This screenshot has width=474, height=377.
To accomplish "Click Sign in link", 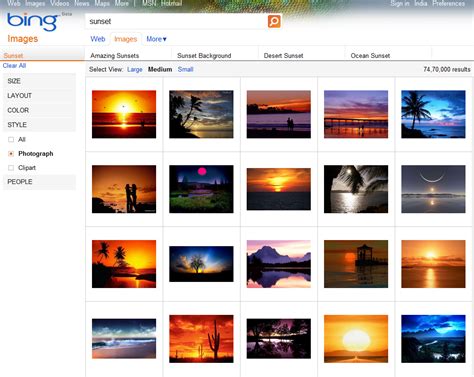I will (400, 3).
